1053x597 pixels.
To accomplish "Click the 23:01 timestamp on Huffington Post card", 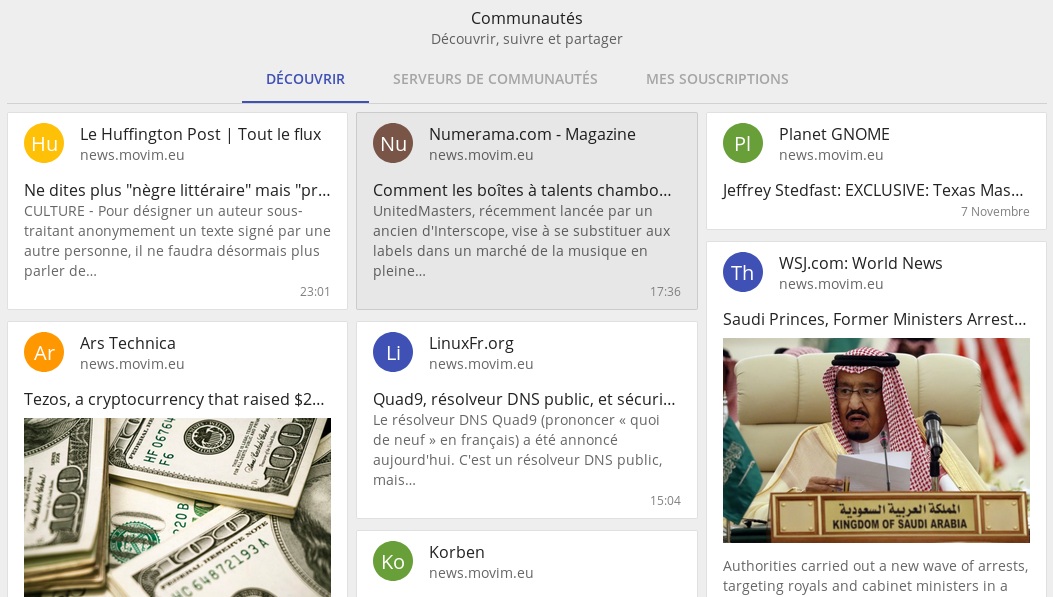I will [x=315, y=291].
